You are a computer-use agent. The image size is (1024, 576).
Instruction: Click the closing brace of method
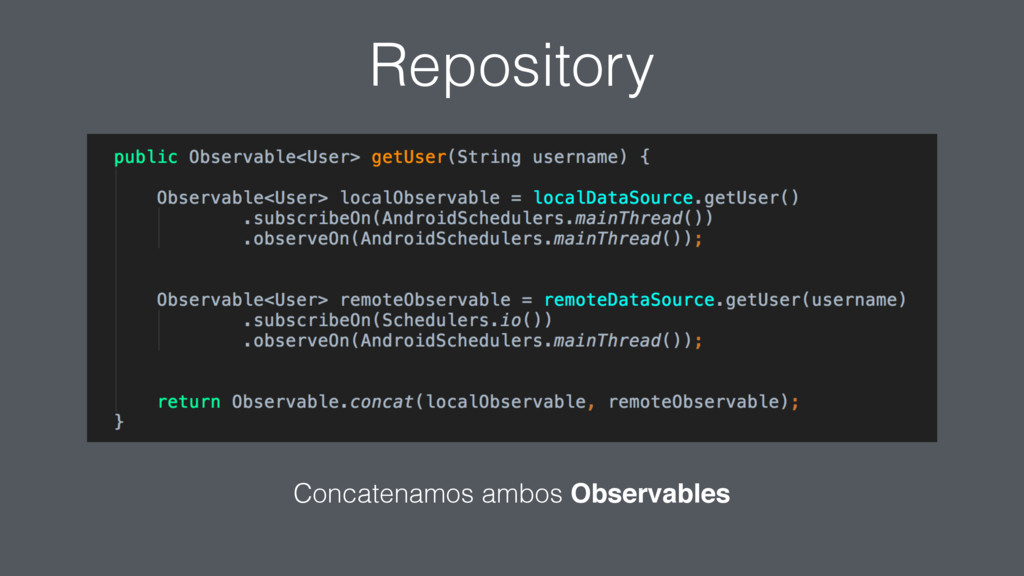tap(119, 422)
